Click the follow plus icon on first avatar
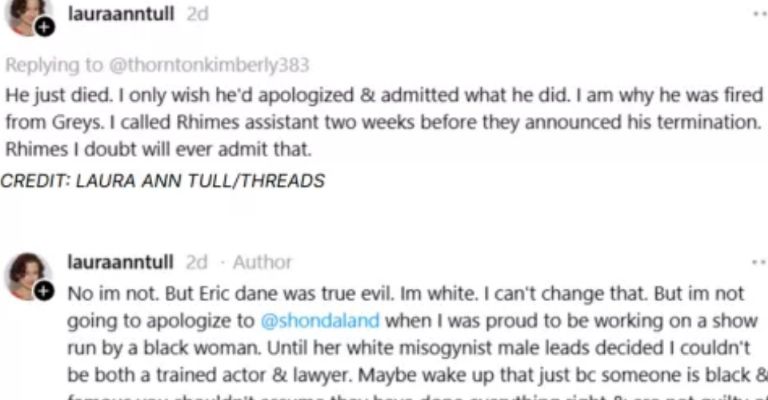The image size is (768, 400). click(x=45, y=26)
